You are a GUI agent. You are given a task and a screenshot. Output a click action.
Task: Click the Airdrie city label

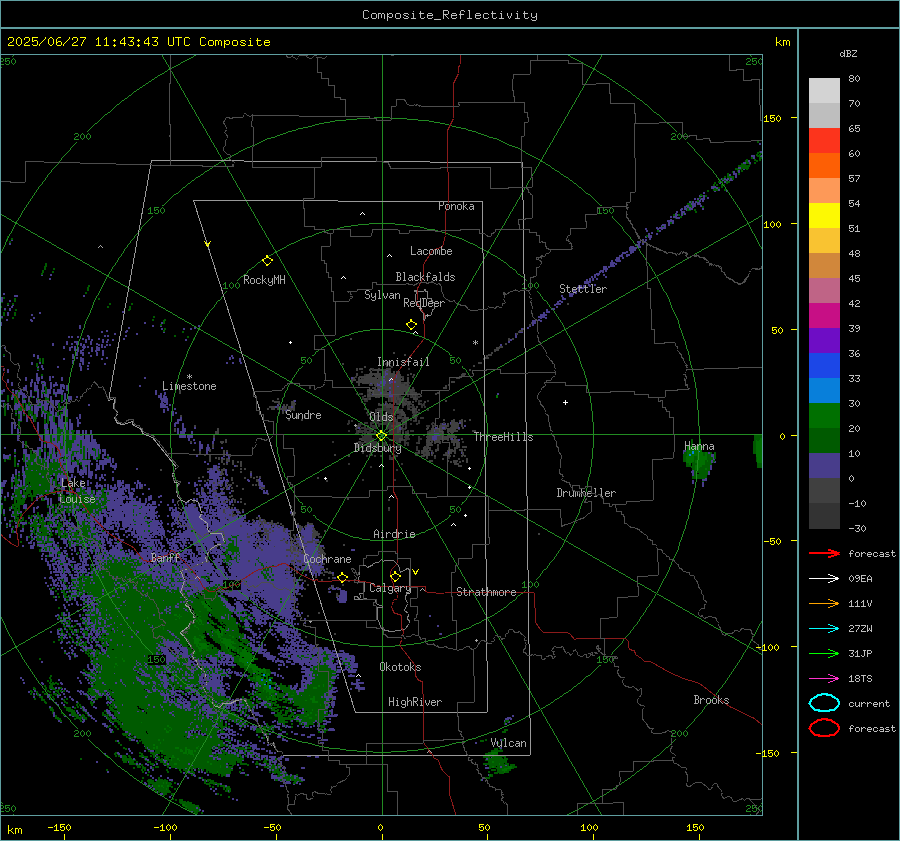click(x=394, y=534)
